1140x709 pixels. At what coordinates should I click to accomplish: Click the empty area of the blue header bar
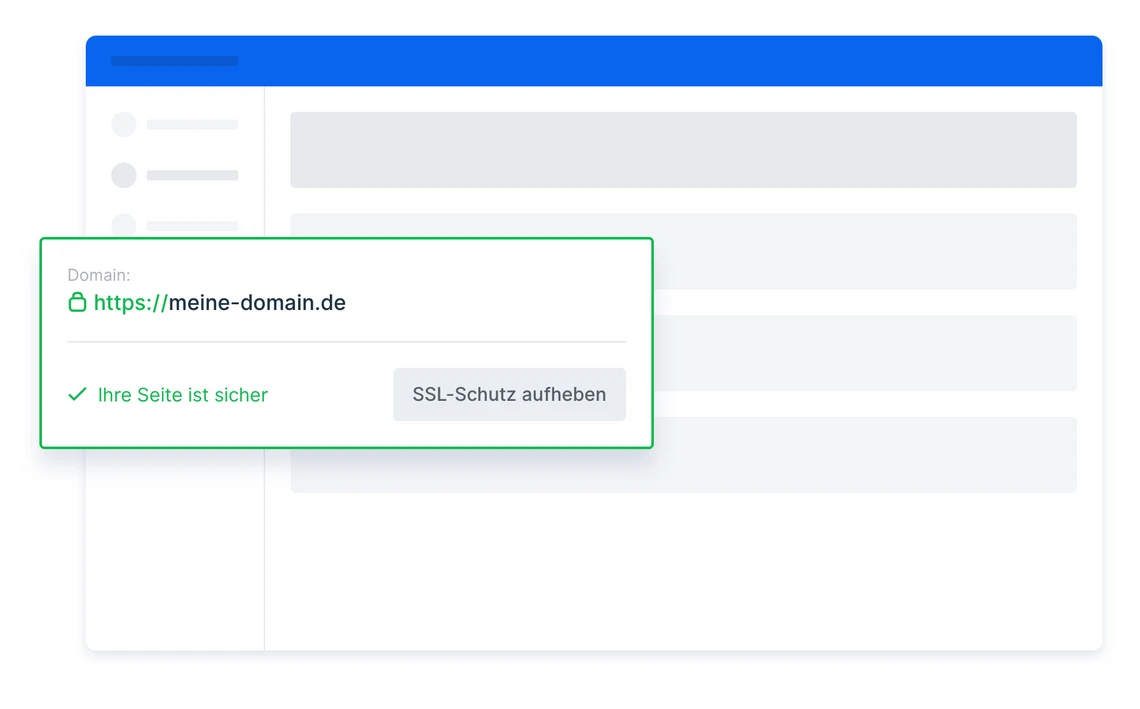click(670, 61)
